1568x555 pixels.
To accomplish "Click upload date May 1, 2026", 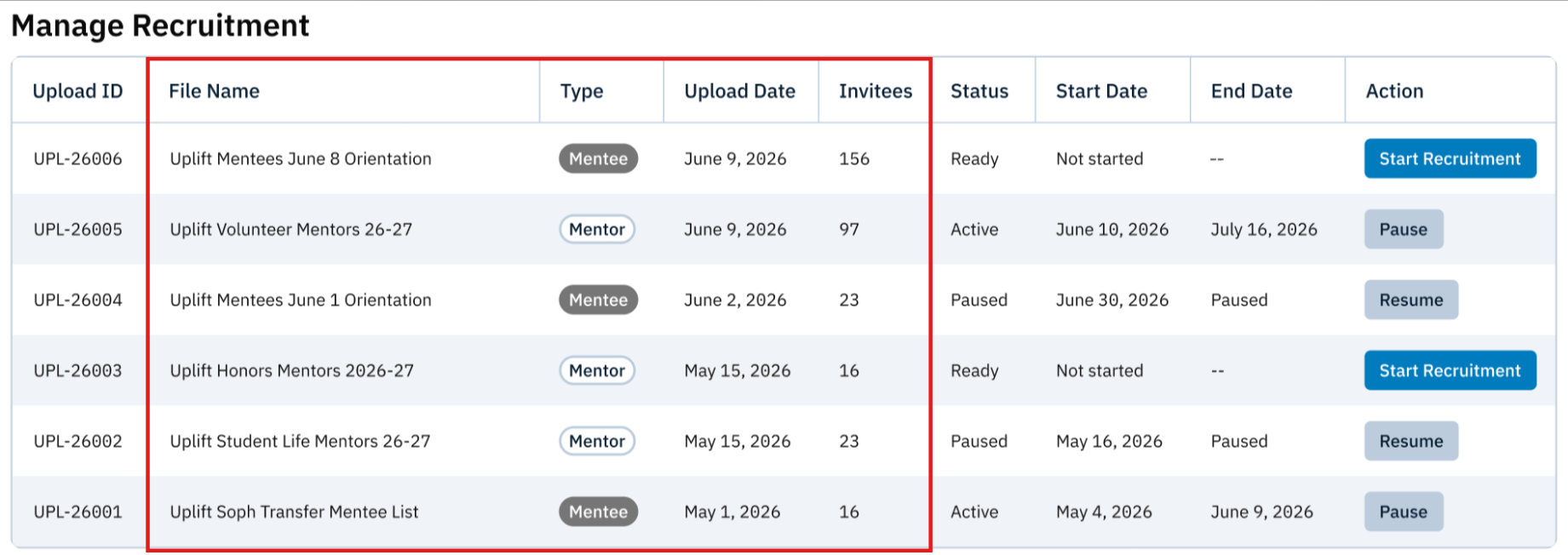I will click(732, 512).
